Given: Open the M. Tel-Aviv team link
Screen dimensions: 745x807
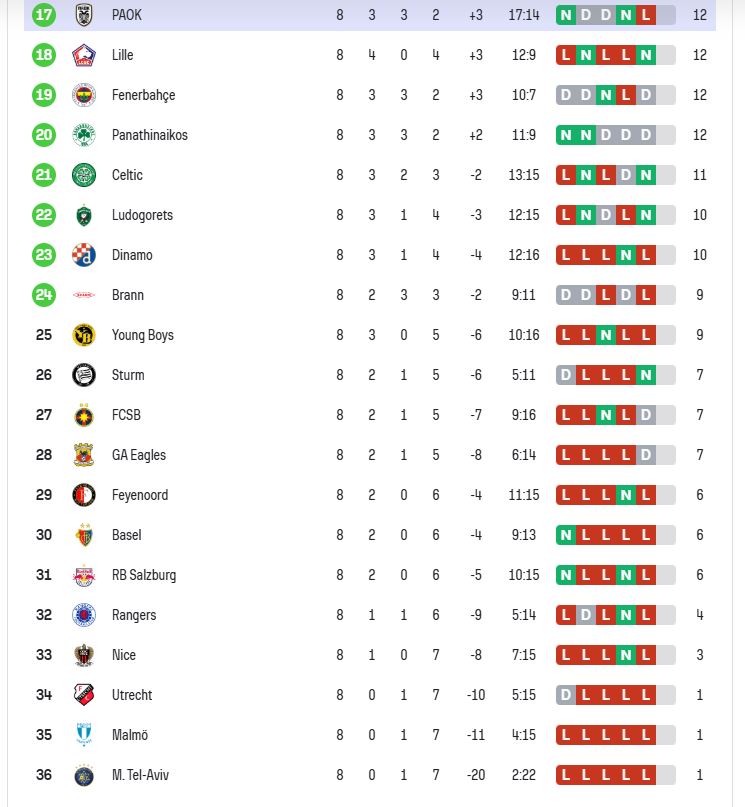Looking at the screenshot, I should [x=141, y=775].
